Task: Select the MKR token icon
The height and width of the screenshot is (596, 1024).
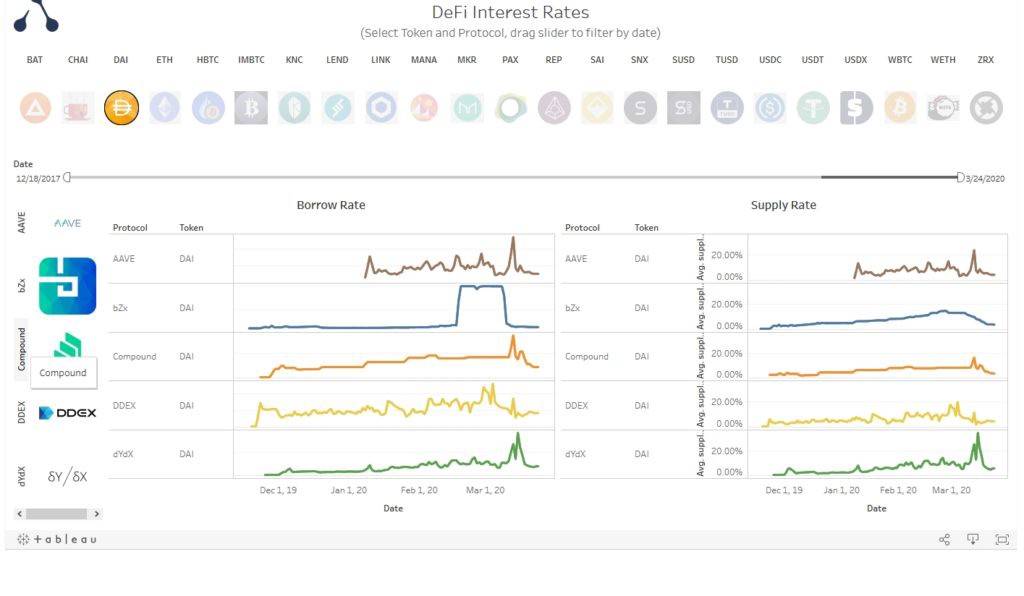Action: click(467, 108)
